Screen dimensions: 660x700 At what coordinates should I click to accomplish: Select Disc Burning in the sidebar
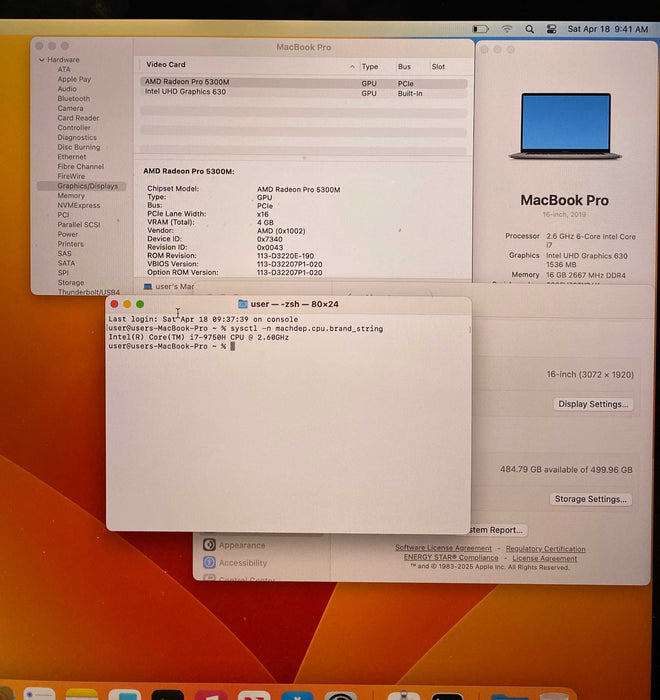click(x=79, y=147)
